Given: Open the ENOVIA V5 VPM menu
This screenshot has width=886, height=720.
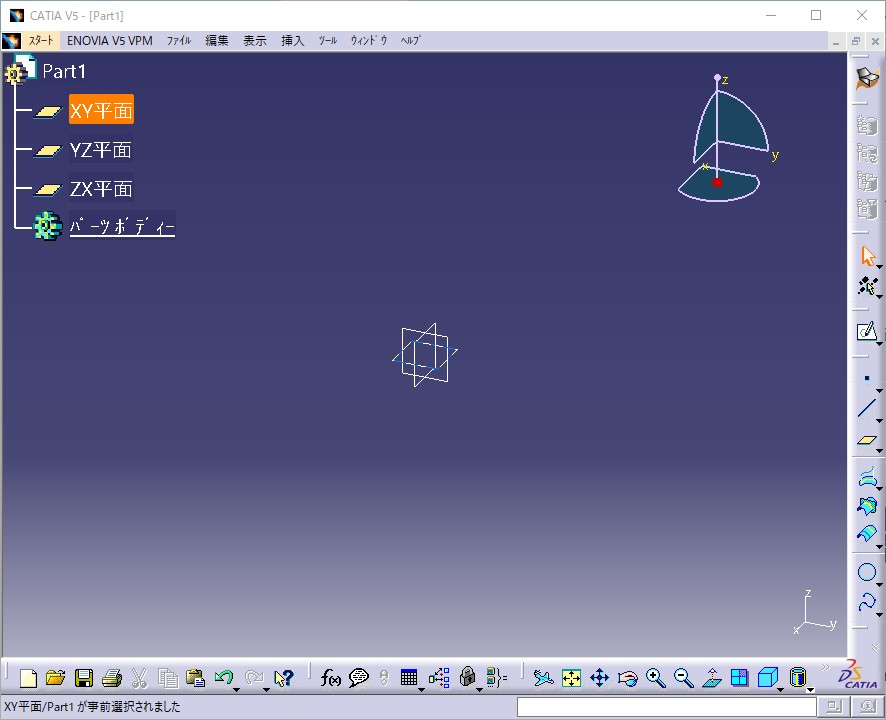Looking at the screenshot, I should tap(110, 41).
